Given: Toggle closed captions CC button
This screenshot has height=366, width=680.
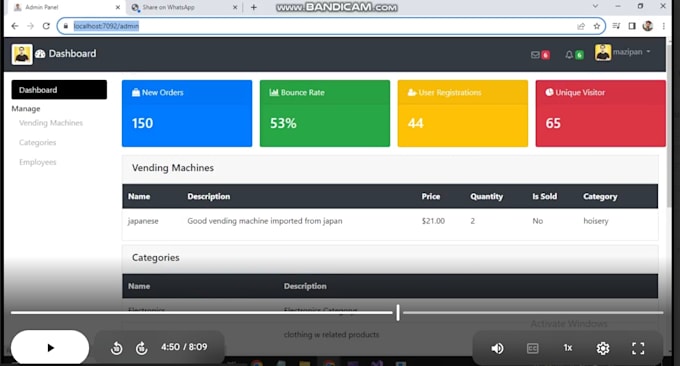Looking at the screenshot, I should click(x=533, y=348).
